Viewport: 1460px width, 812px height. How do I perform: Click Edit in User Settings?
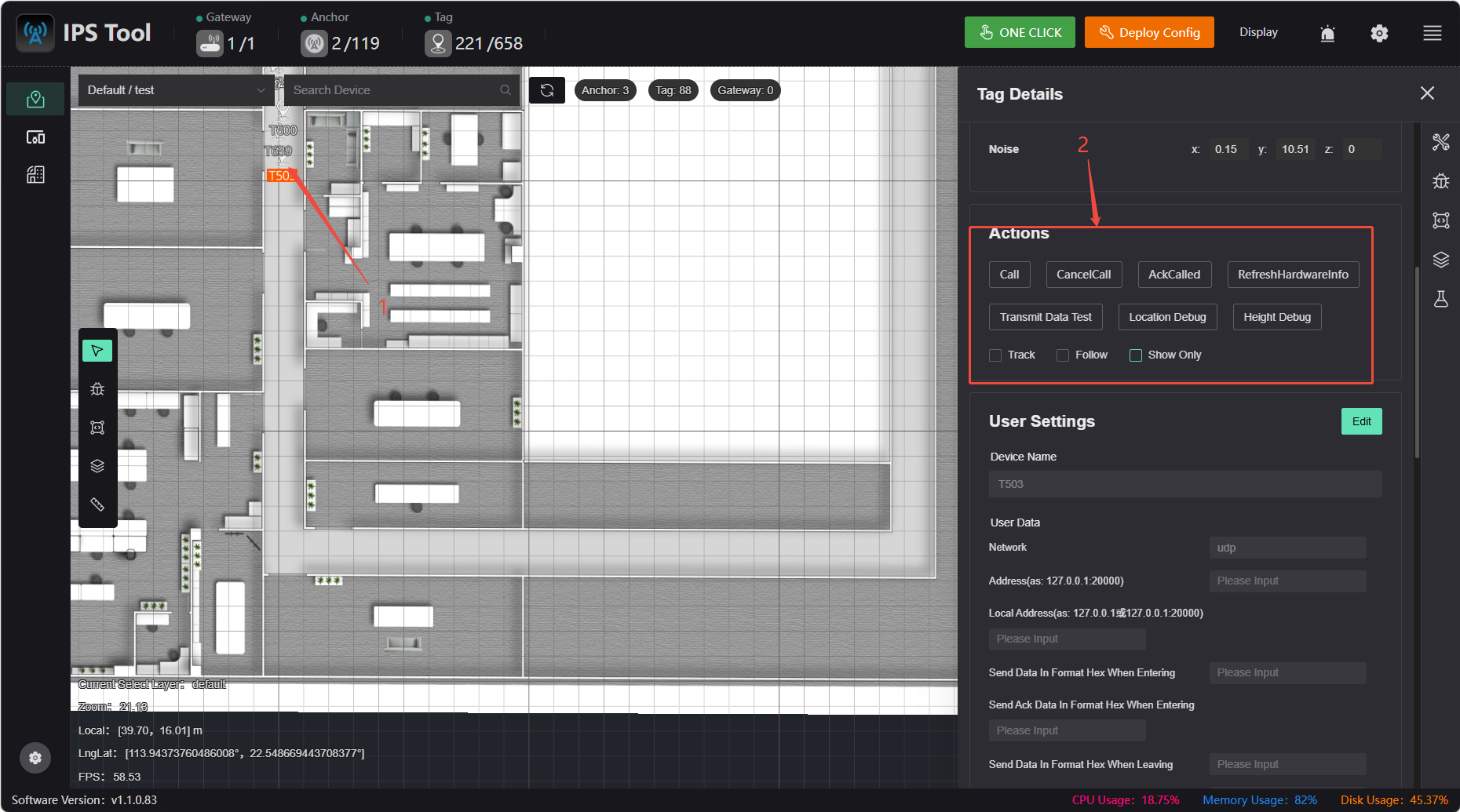1361,421
